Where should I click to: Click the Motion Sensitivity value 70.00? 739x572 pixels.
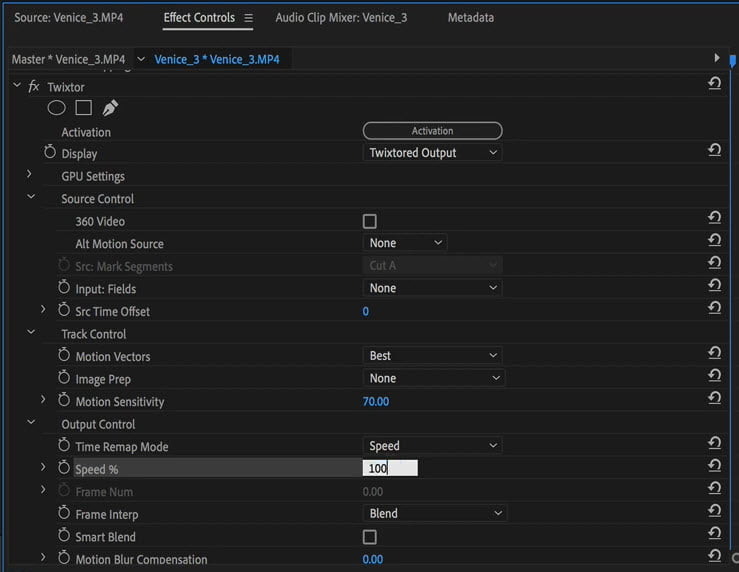376,401
